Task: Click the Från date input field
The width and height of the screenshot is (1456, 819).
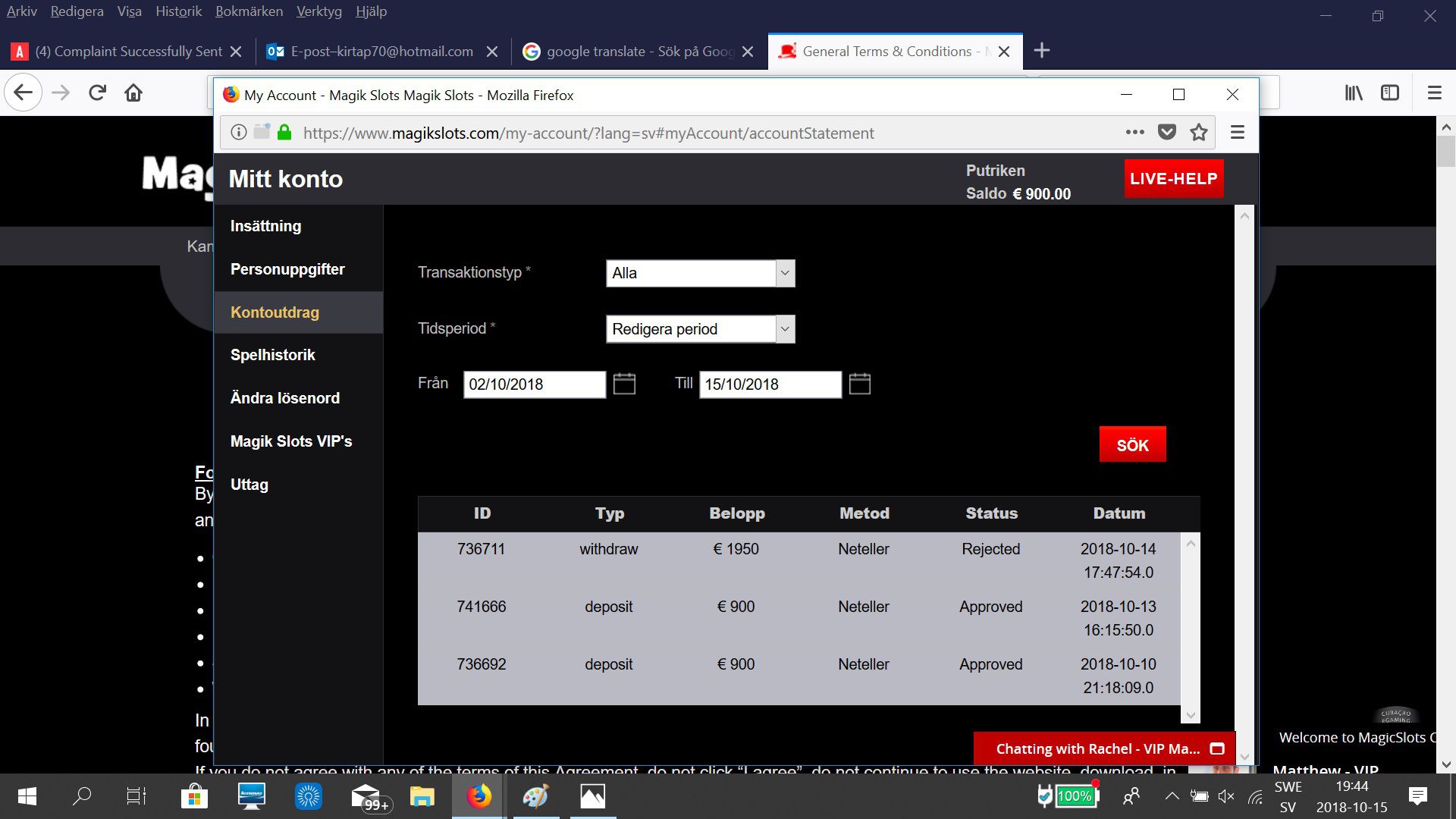Action: coord(535,384)
